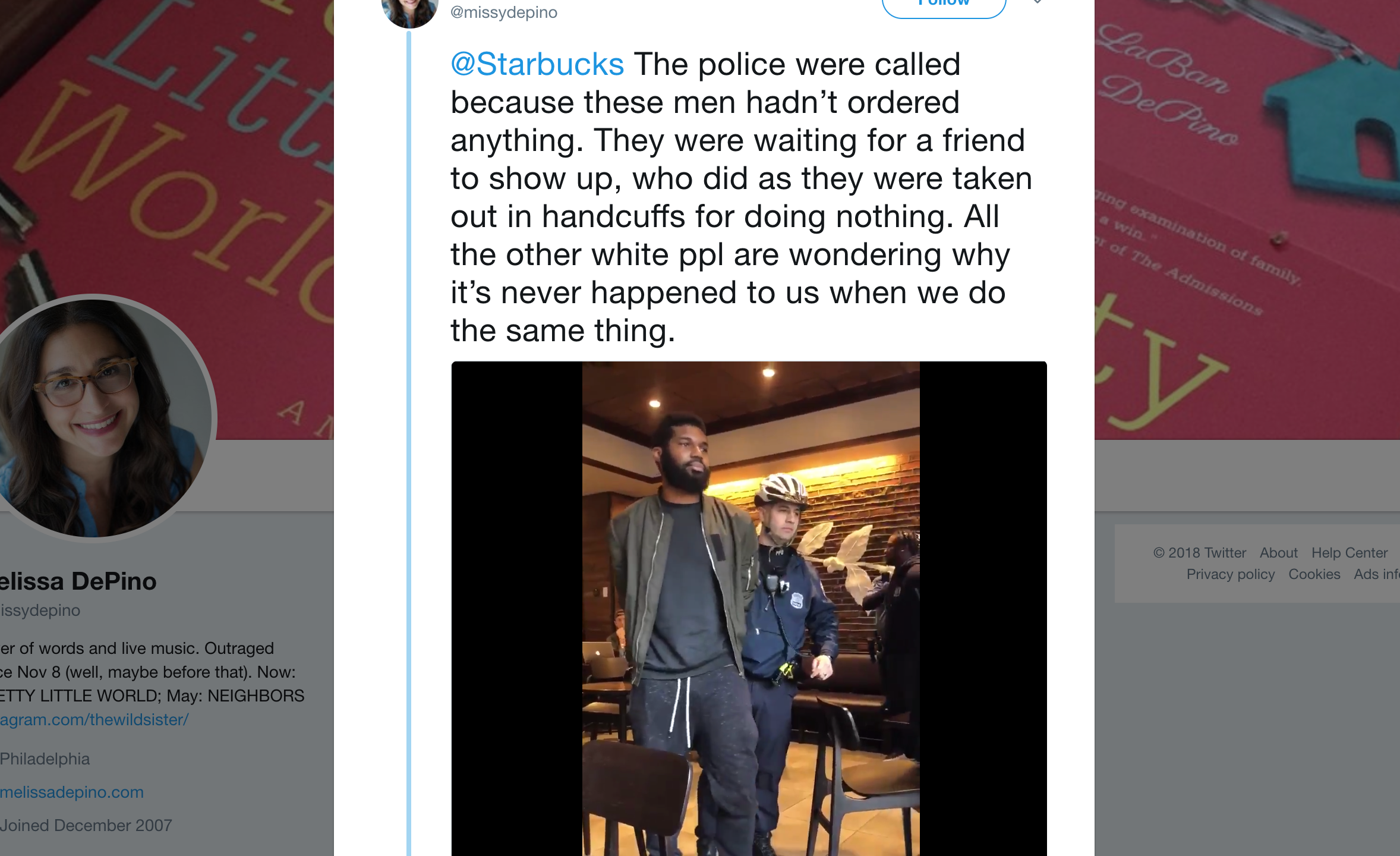Open the Privacy policy footer link
This screenshot has width=1400, height=856.
coord(1230,574)
